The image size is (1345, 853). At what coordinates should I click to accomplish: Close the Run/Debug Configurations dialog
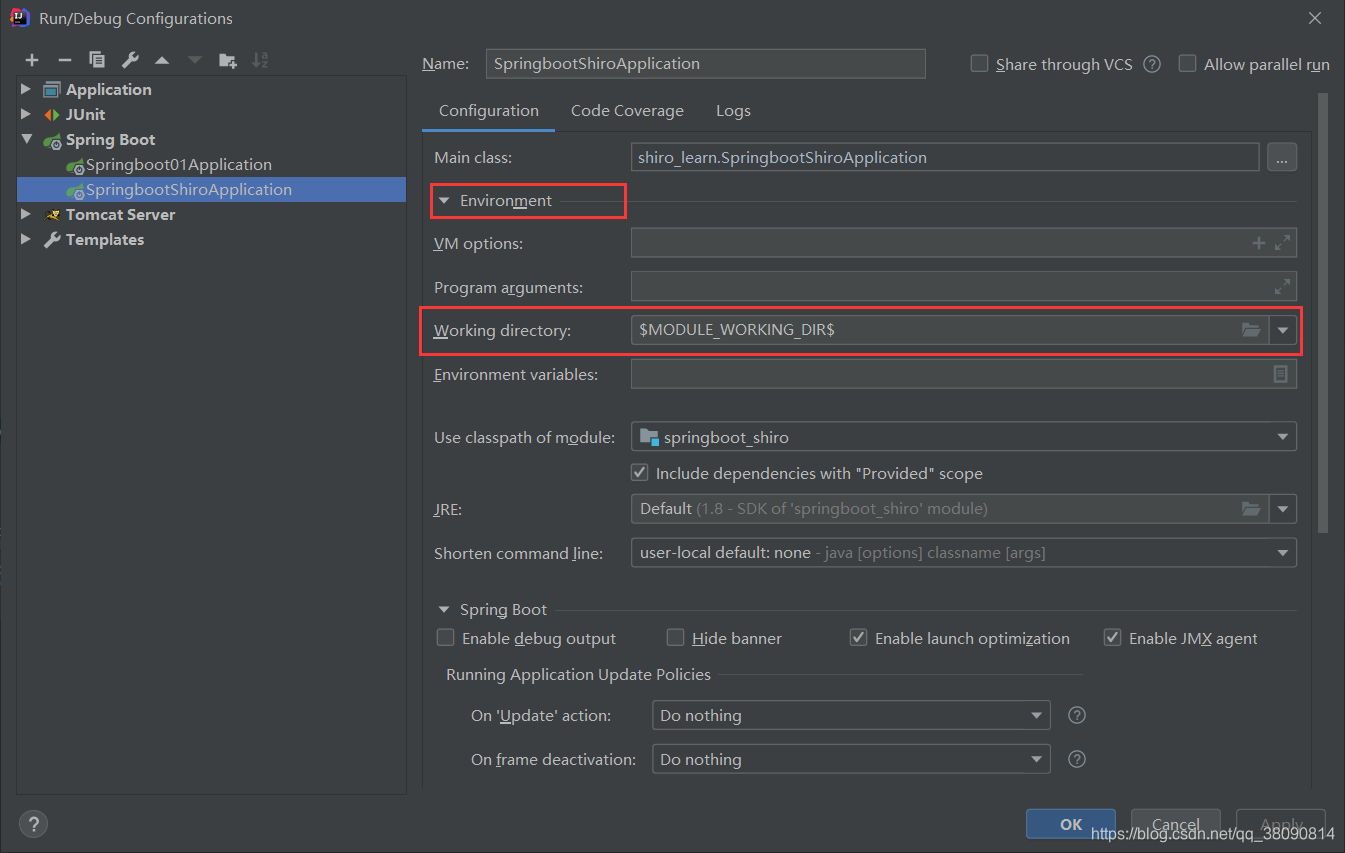[x=1314, y=18]
